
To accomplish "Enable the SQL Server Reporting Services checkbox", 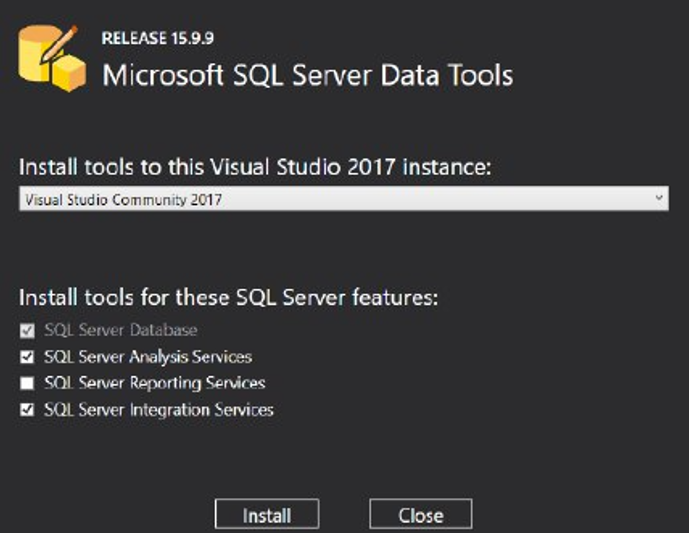I will coord(27,383).
